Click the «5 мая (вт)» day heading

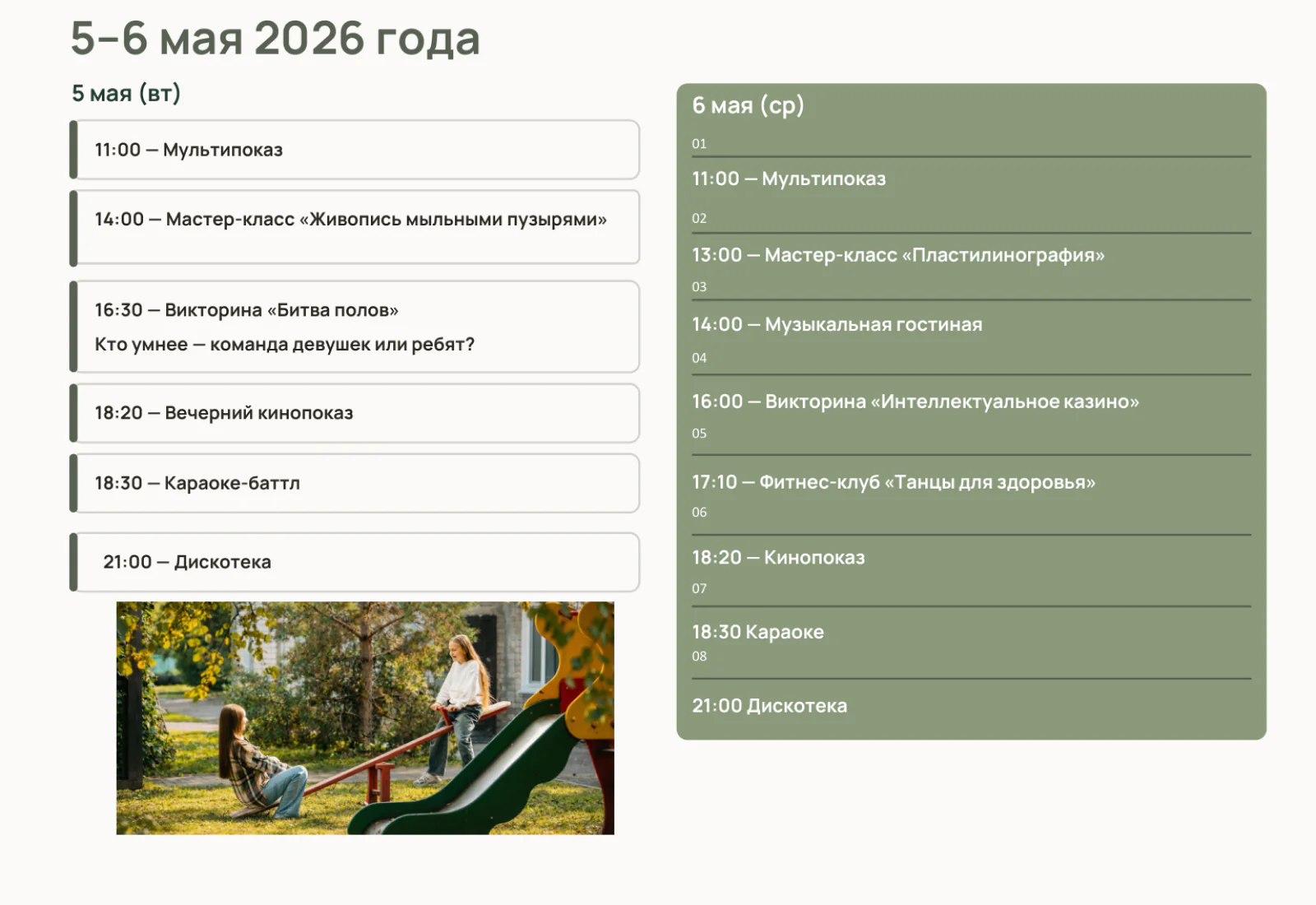click(126, 93)
